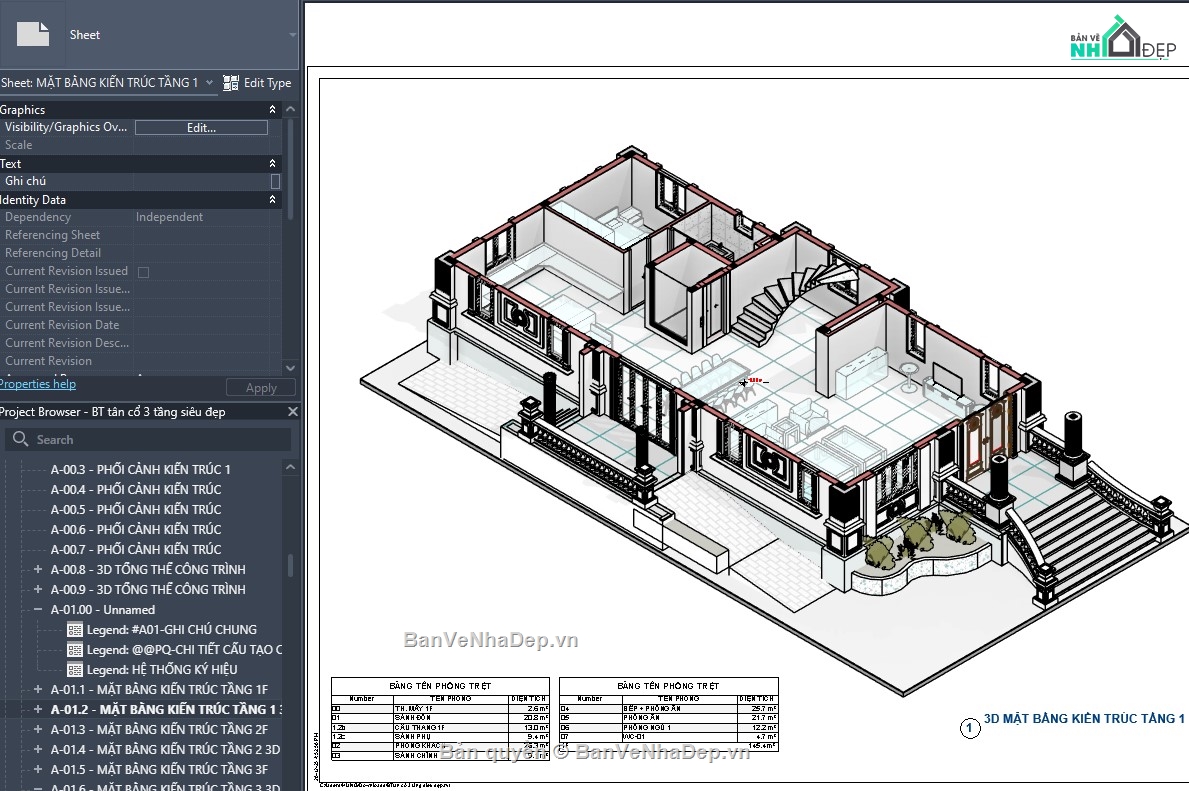Click the Legend @@PQ-CHI TIẾT CẤU TẠO icon
The image size is (1189, 791).
tap(74, 650)
